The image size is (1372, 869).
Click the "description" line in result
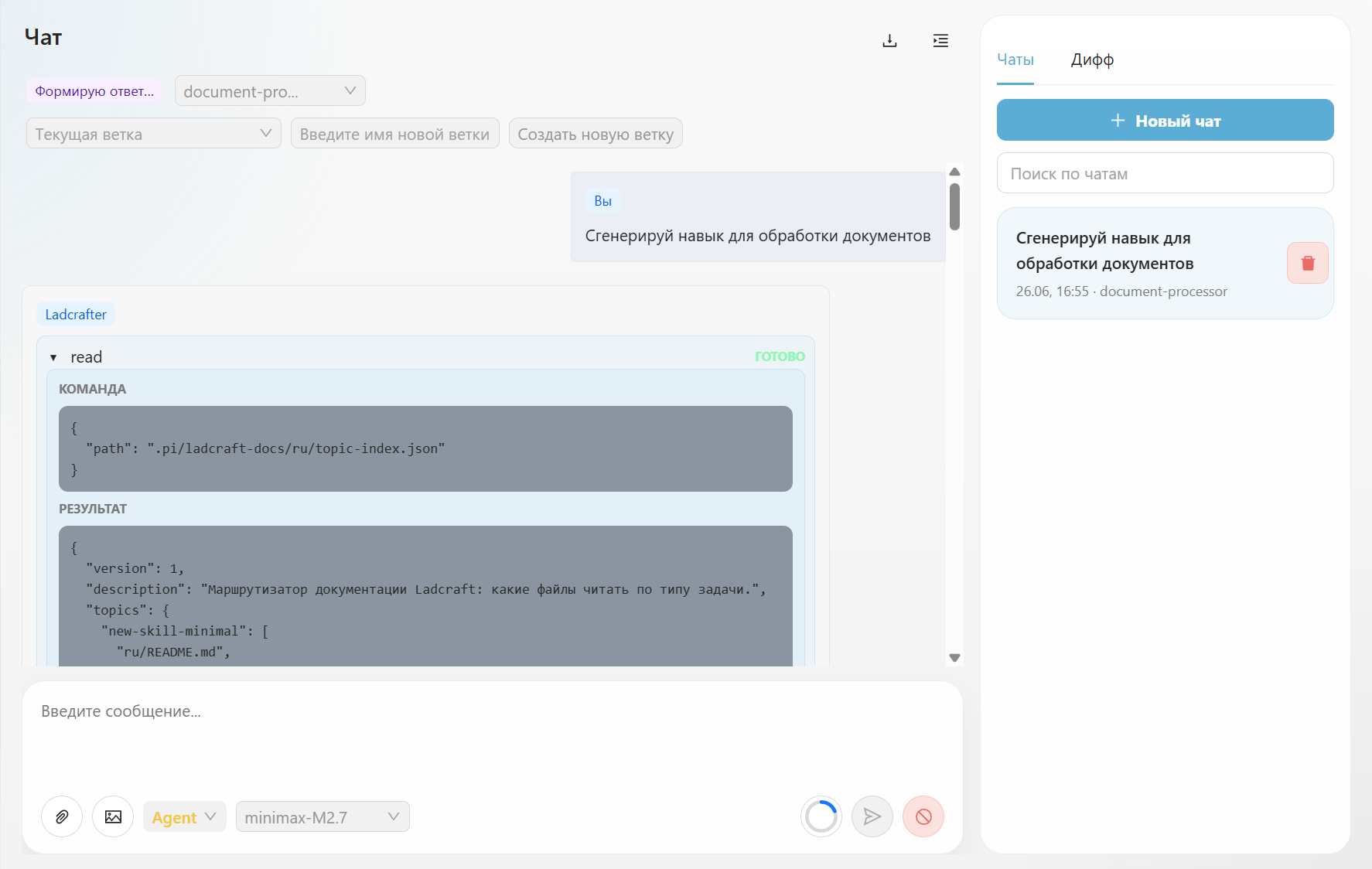pos(425,589)
